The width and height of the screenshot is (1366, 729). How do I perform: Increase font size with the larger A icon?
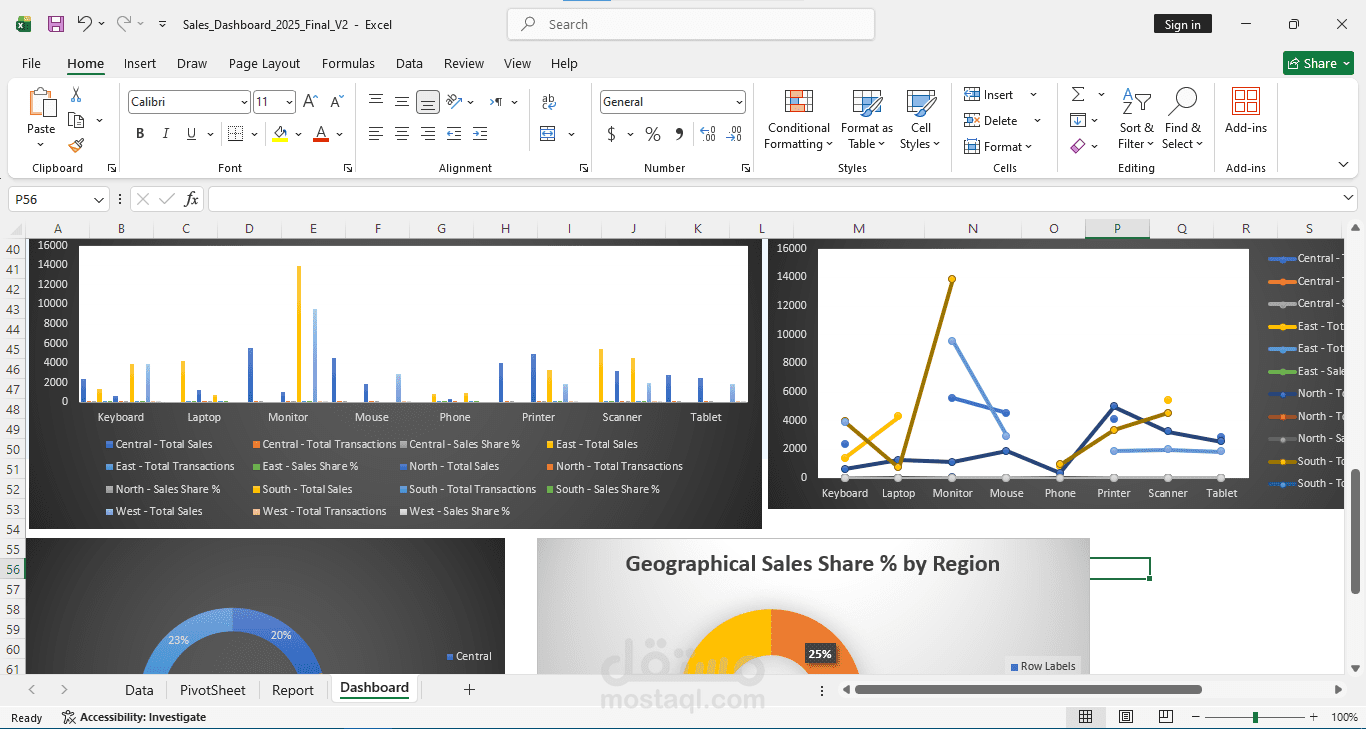(x=310, y=102)
